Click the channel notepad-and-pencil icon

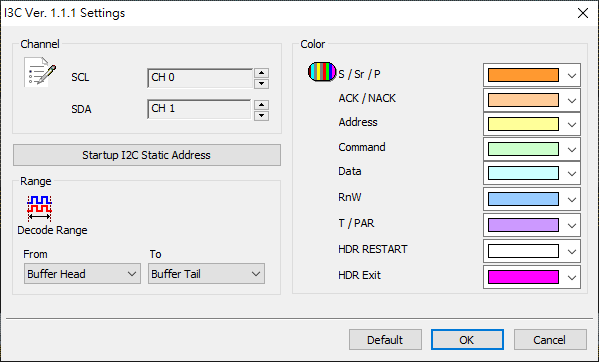click(40, 72)
